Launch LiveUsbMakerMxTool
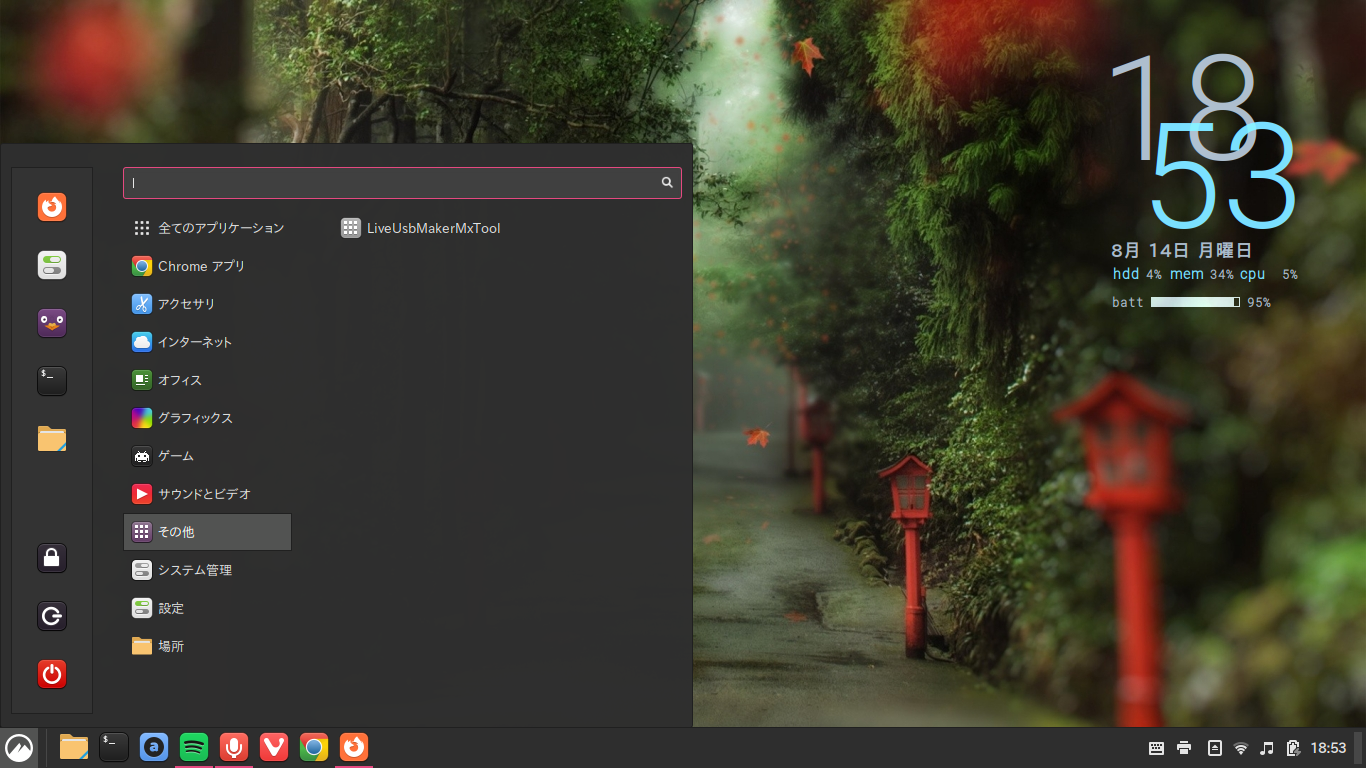Screen dimensions: 1366x768 click(420, 228)
